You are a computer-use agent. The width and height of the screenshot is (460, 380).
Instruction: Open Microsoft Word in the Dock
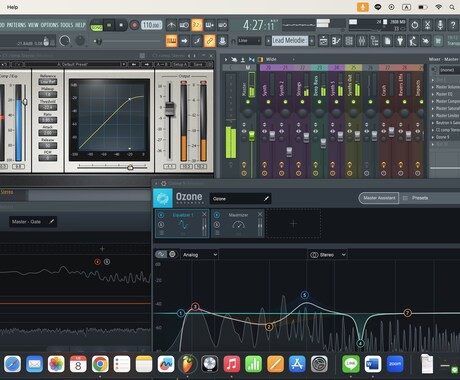point(373,364)
